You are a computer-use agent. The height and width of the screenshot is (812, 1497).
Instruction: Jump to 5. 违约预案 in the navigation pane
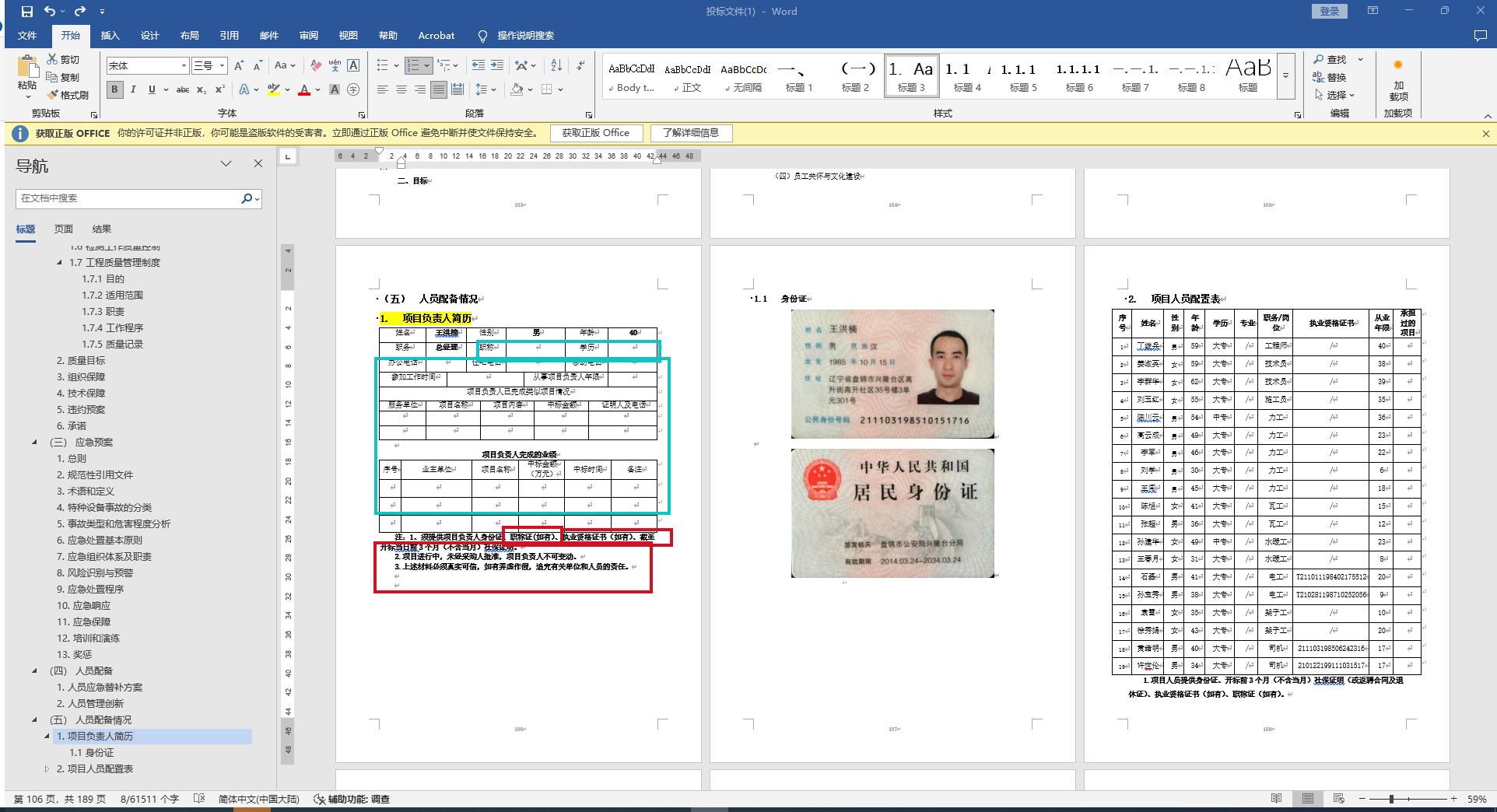tap(81, 410)
